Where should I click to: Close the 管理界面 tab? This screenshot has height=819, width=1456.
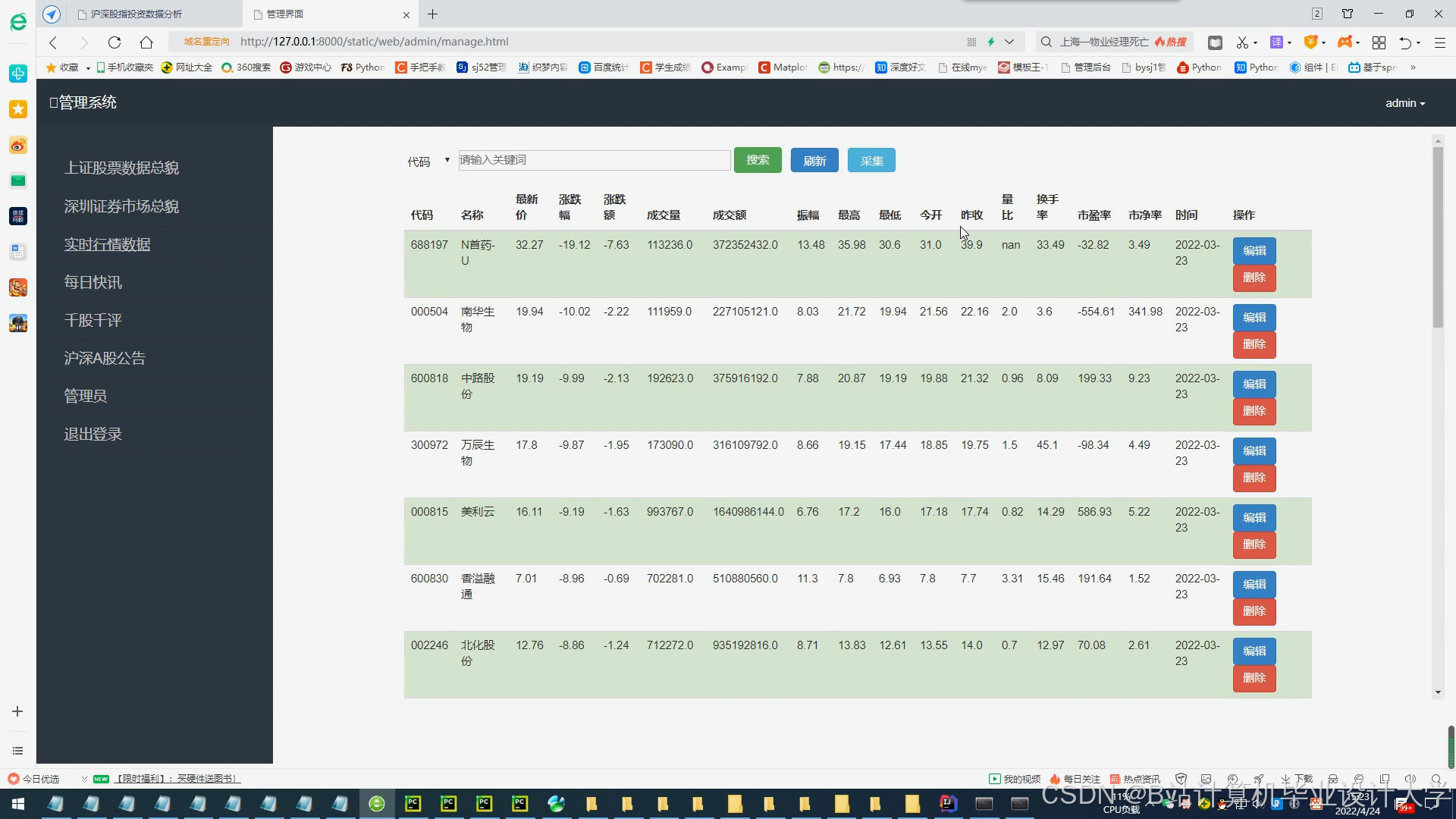click(406, 14)
